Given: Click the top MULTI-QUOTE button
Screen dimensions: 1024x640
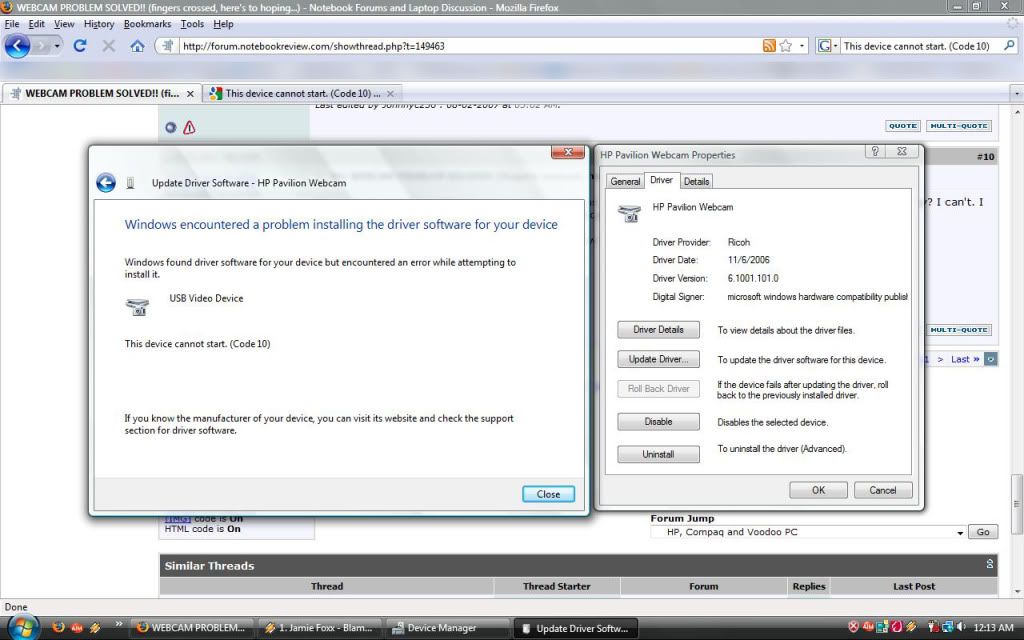Looking at the screenshot, I should click(x=959, y=126).
